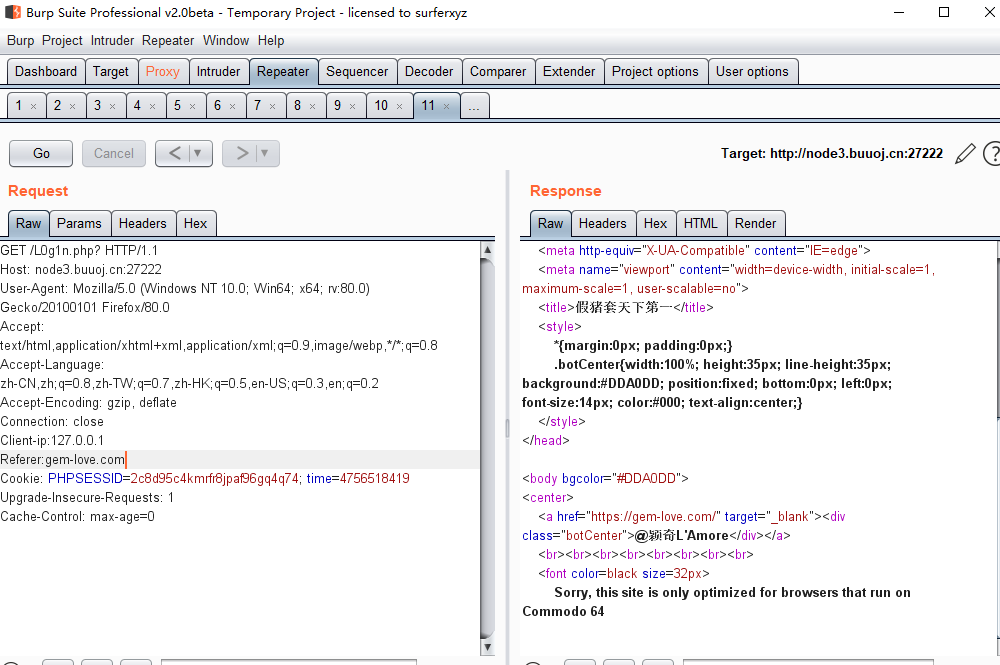
Task: Open the Repeater help question mark icon
Action: (992, 153)
